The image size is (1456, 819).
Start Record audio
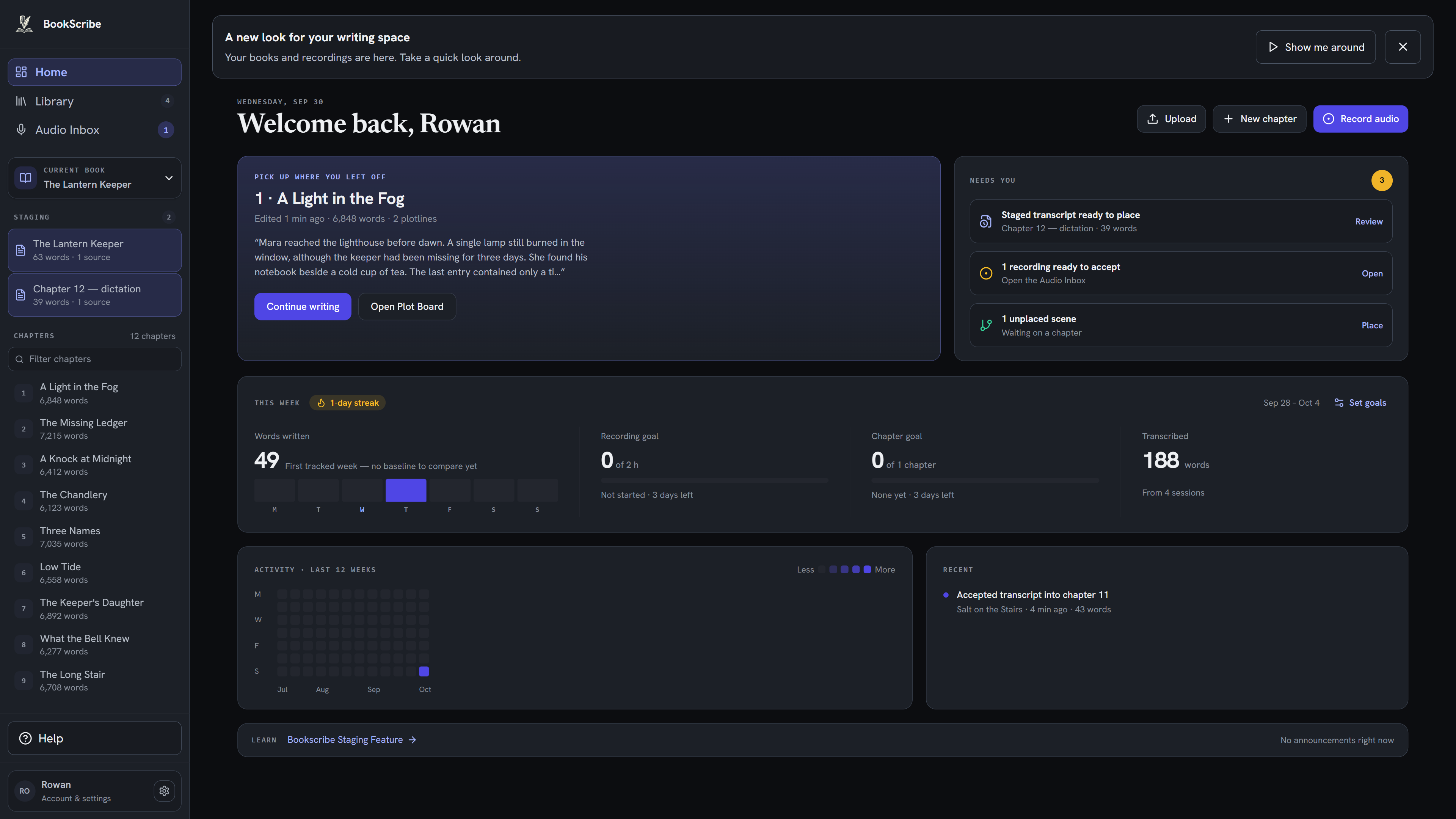coord(1360,119)
